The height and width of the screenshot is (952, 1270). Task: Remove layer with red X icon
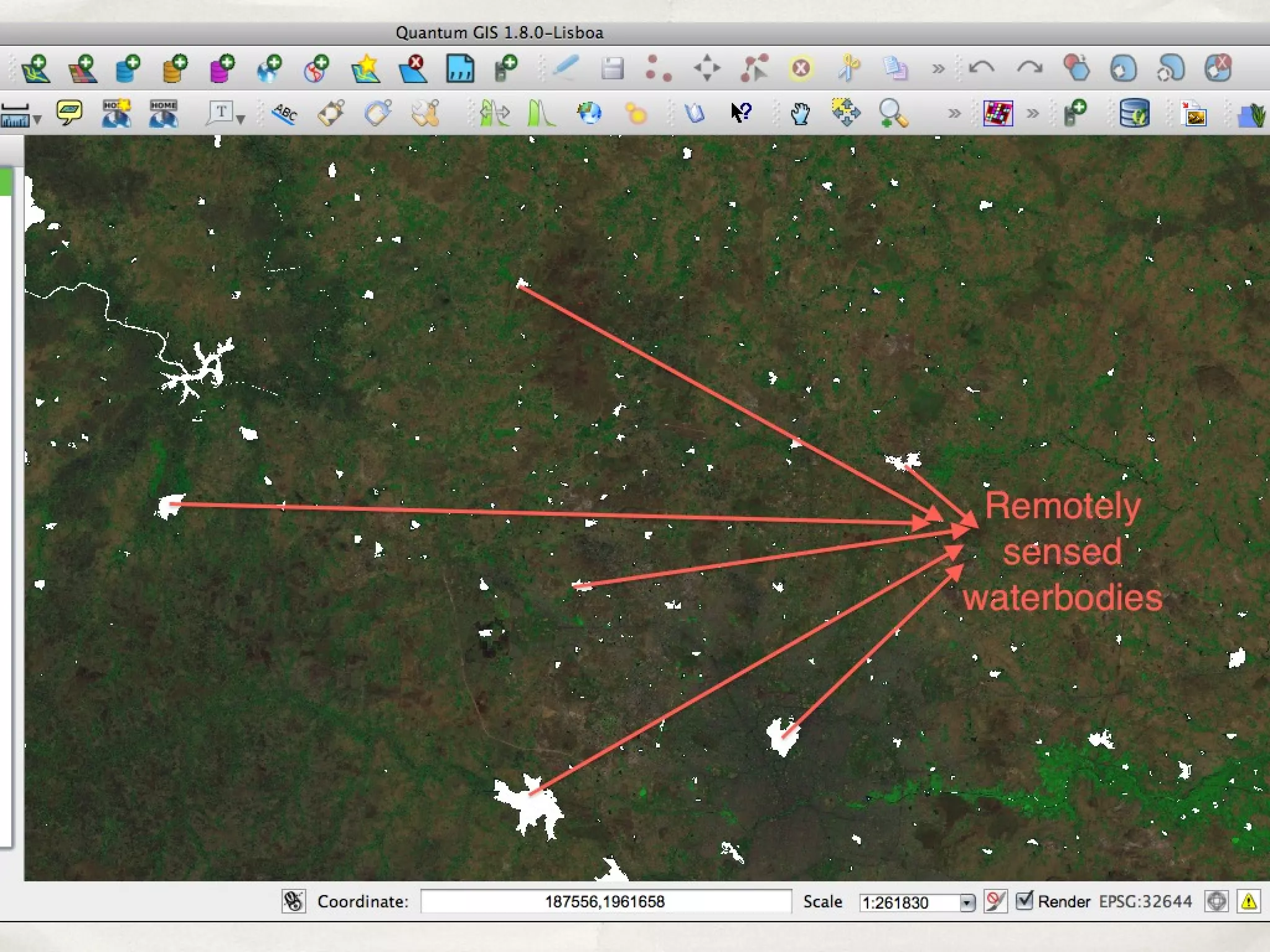pyautogui.click(x=413, y=68)
